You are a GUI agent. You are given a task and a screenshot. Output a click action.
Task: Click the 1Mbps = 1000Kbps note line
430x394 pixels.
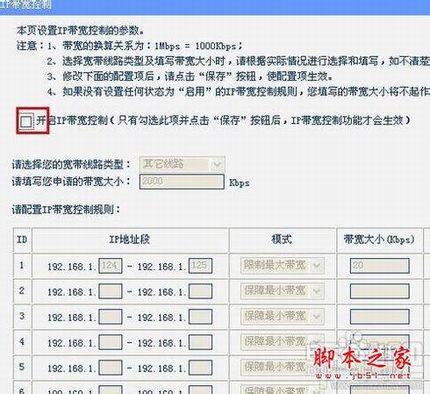pos(130,46)
